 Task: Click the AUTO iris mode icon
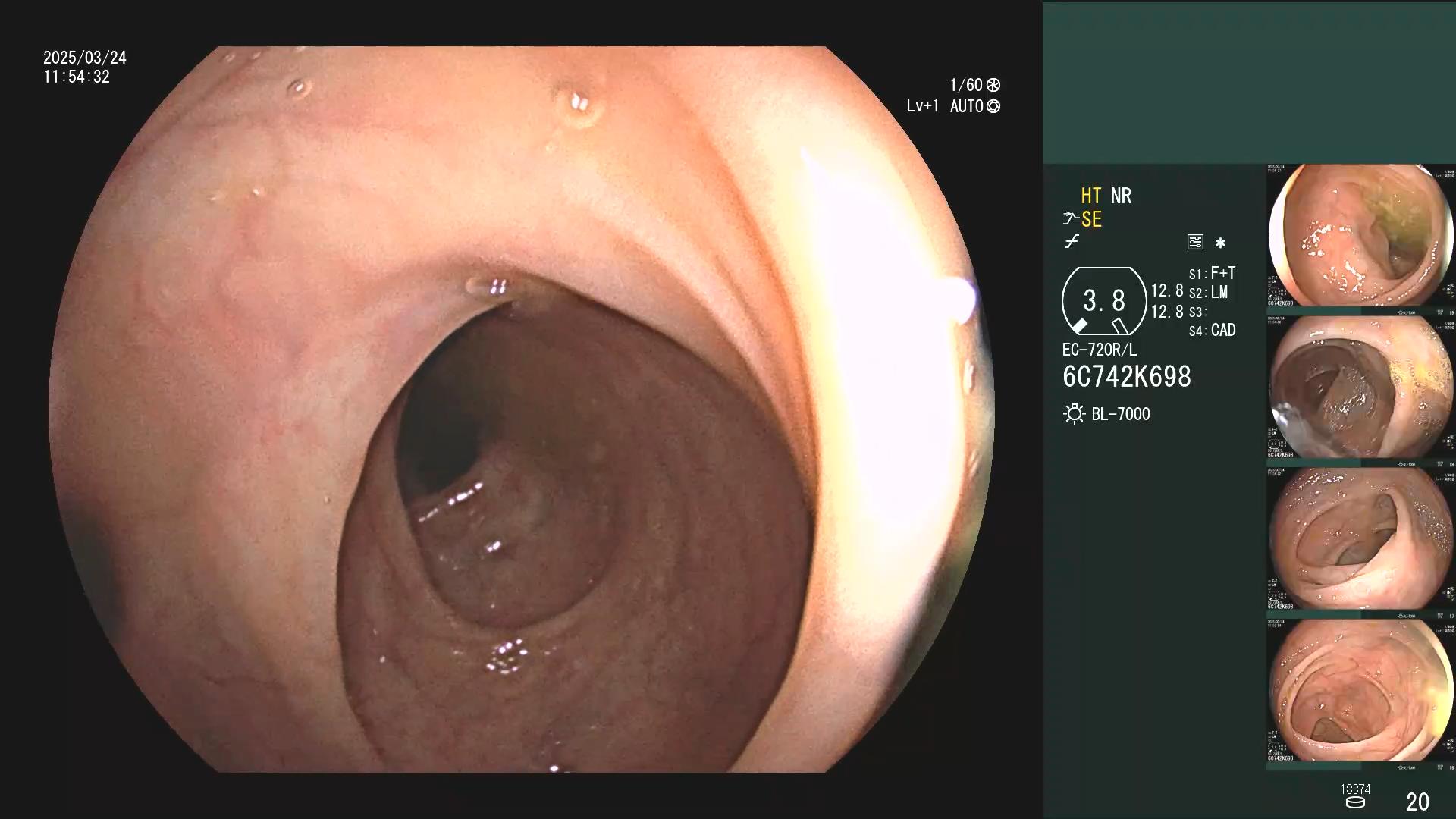[x=993, y=106]
